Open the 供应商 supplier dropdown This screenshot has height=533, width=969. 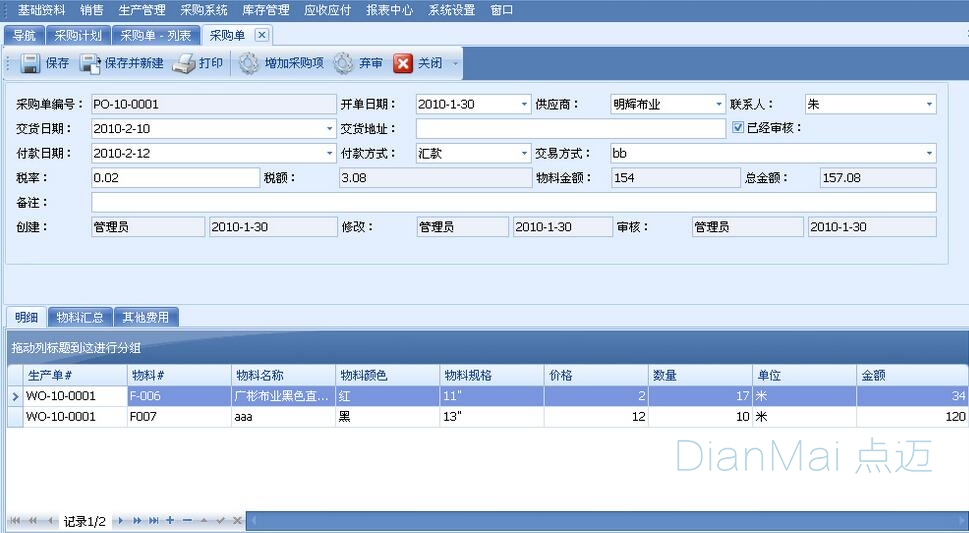(x=718, y=104)
